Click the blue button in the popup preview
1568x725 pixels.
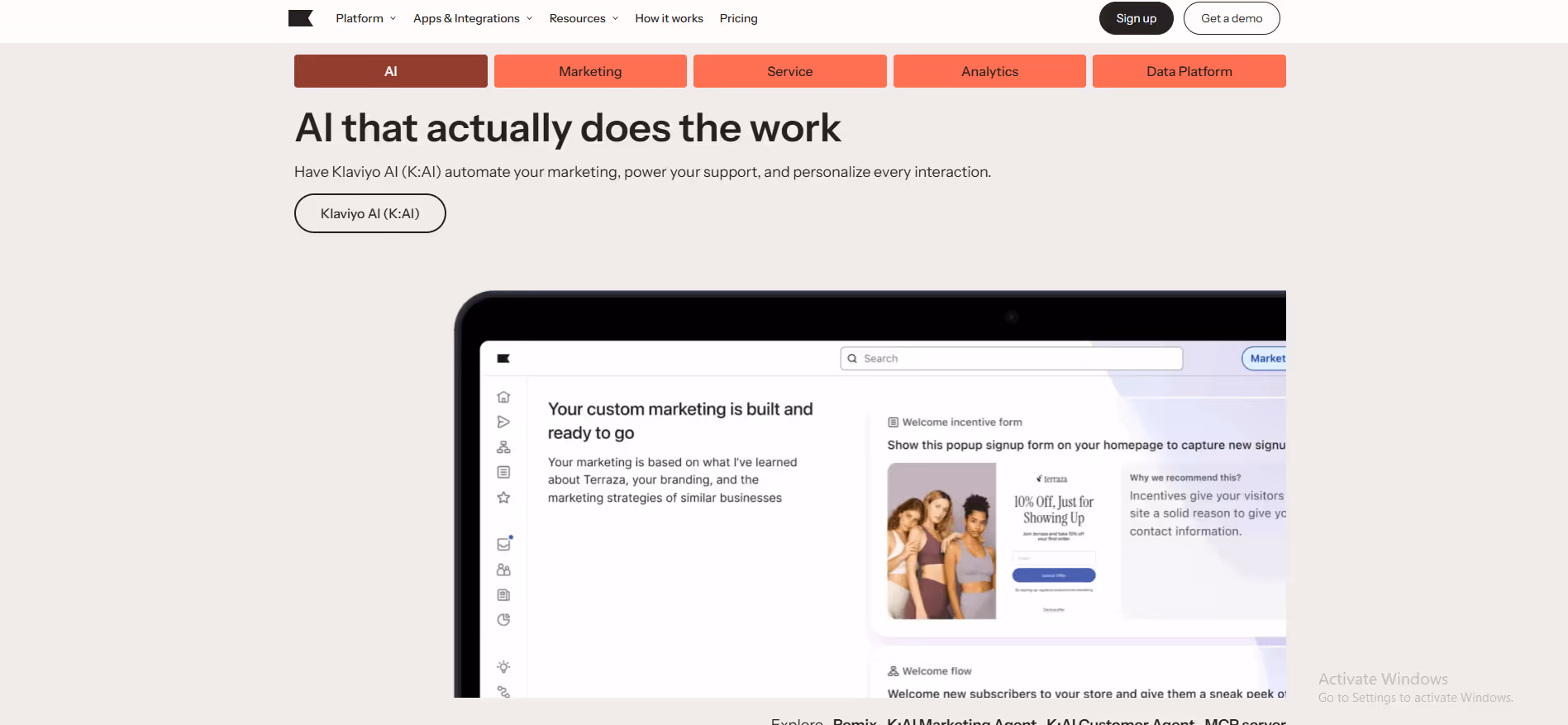coord(1054,575)
